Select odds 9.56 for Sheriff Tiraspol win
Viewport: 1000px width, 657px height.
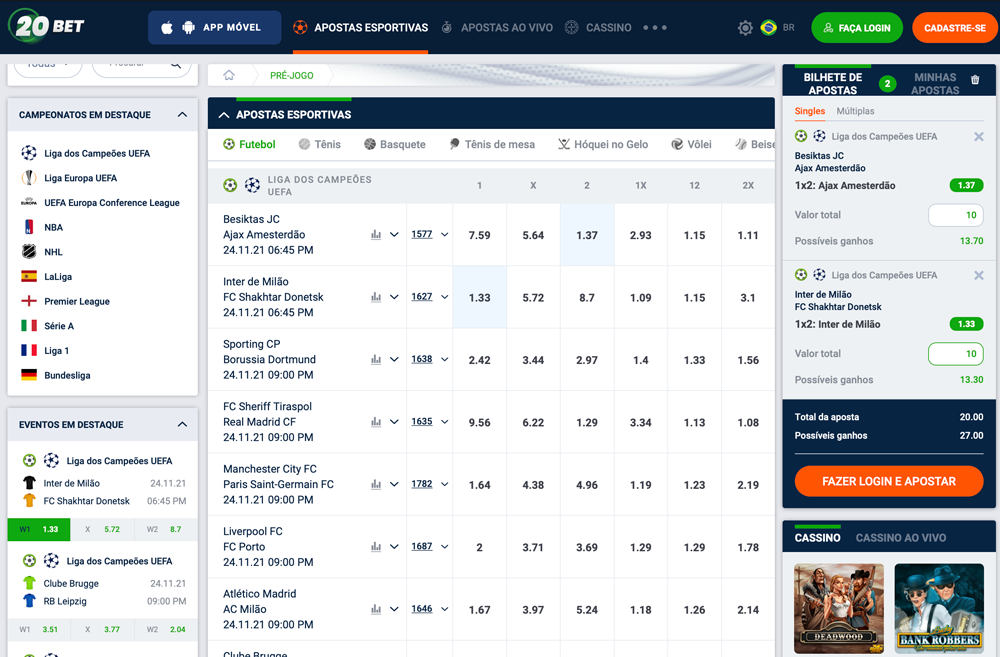pyautogui.click(x=480, y=422)
